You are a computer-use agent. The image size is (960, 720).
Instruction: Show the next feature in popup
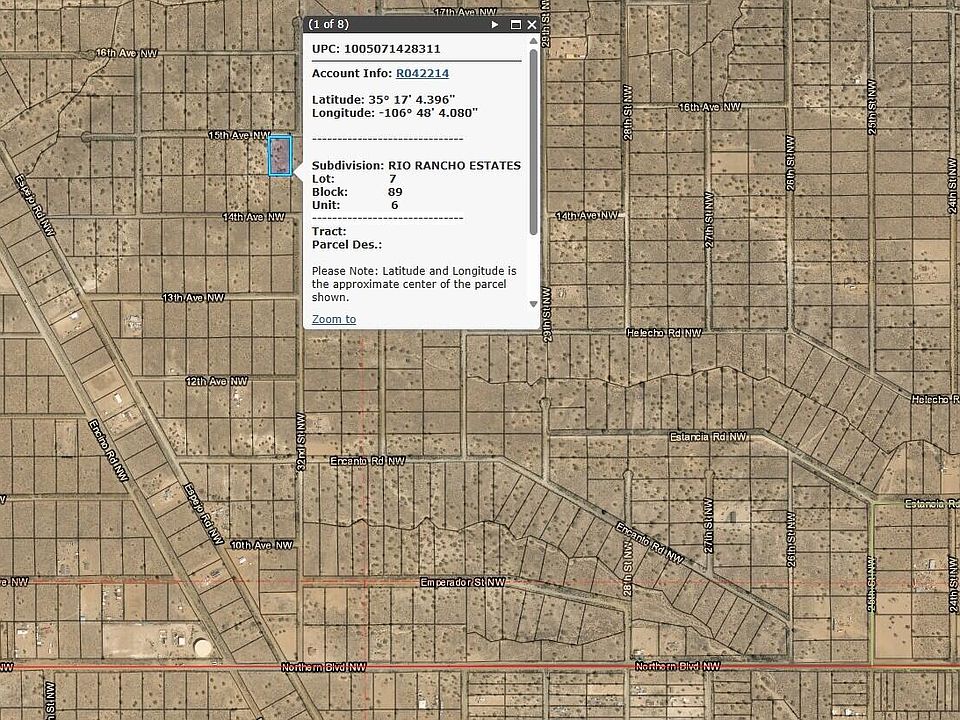[x=495, y=24]
